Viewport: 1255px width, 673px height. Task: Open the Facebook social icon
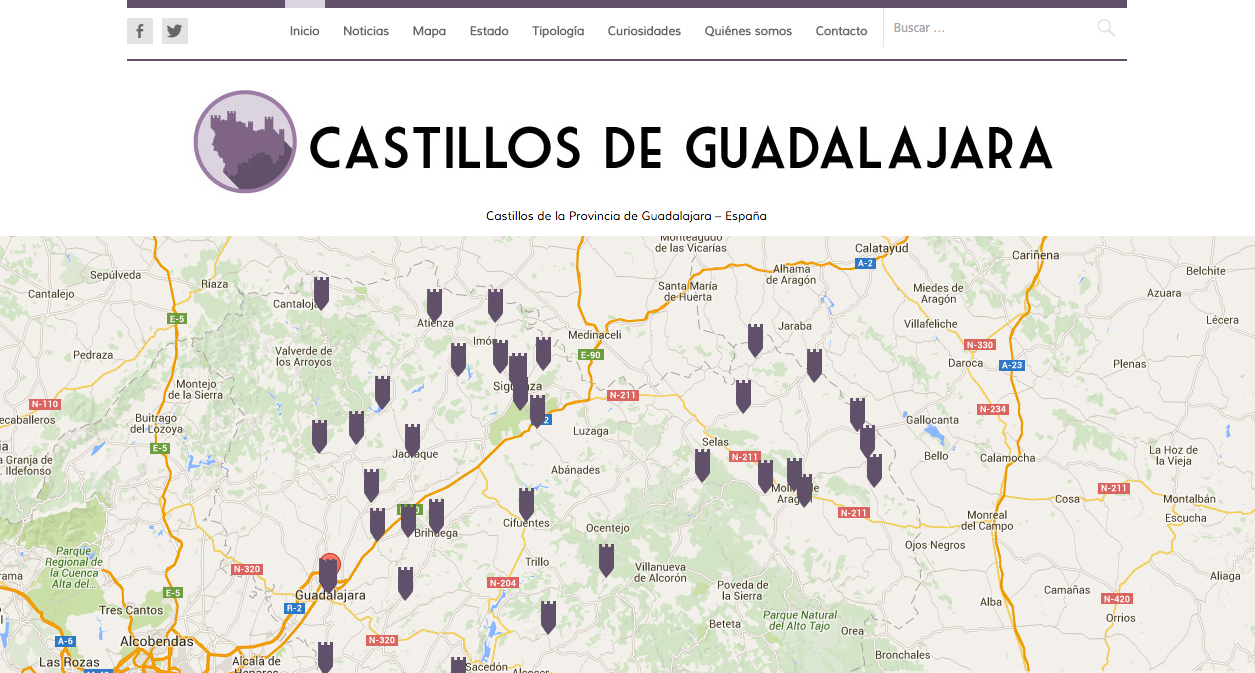pyautogui.click(x=140, y=31)
